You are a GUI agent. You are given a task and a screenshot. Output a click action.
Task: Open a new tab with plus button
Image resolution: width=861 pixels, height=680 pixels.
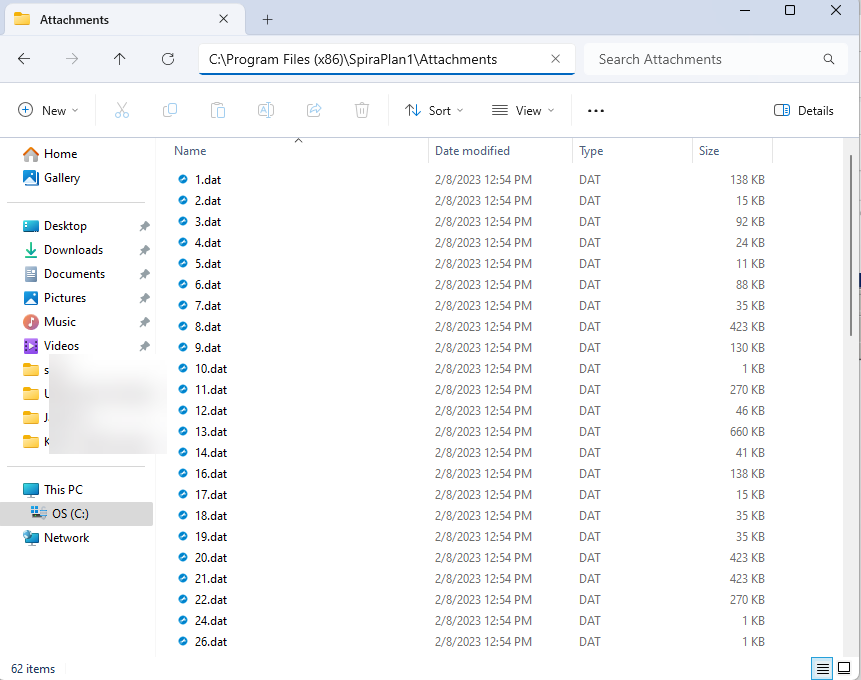coord(267,20)
